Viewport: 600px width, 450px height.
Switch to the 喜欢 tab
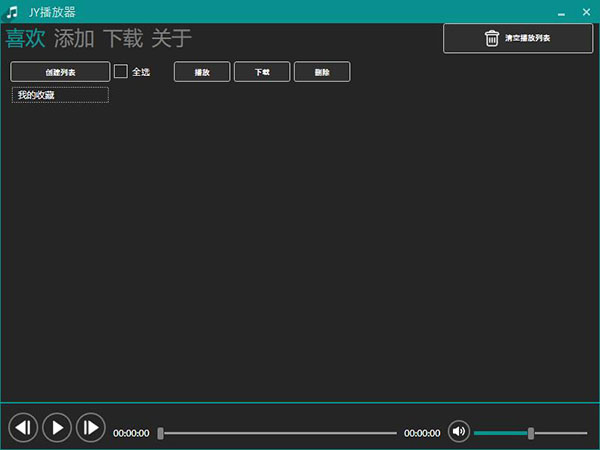(x=26, y=38)
